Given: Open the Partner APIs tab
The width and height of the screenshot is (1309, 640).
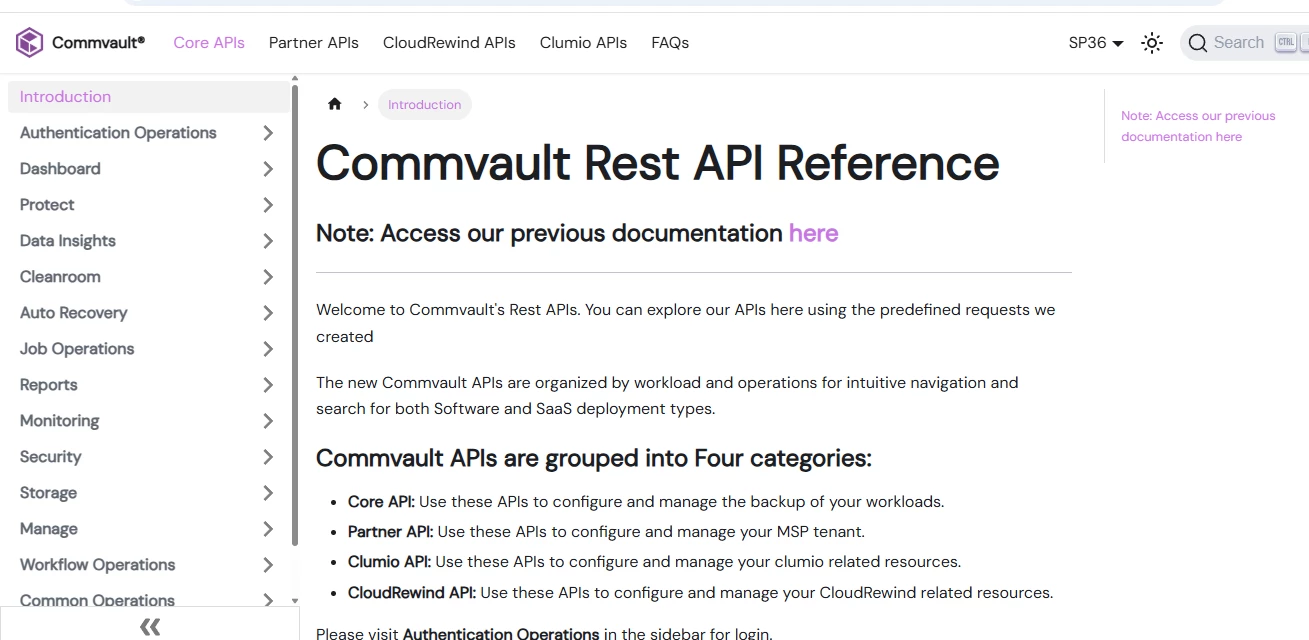Looking at the screenshot, I should (x=314, y=43).
